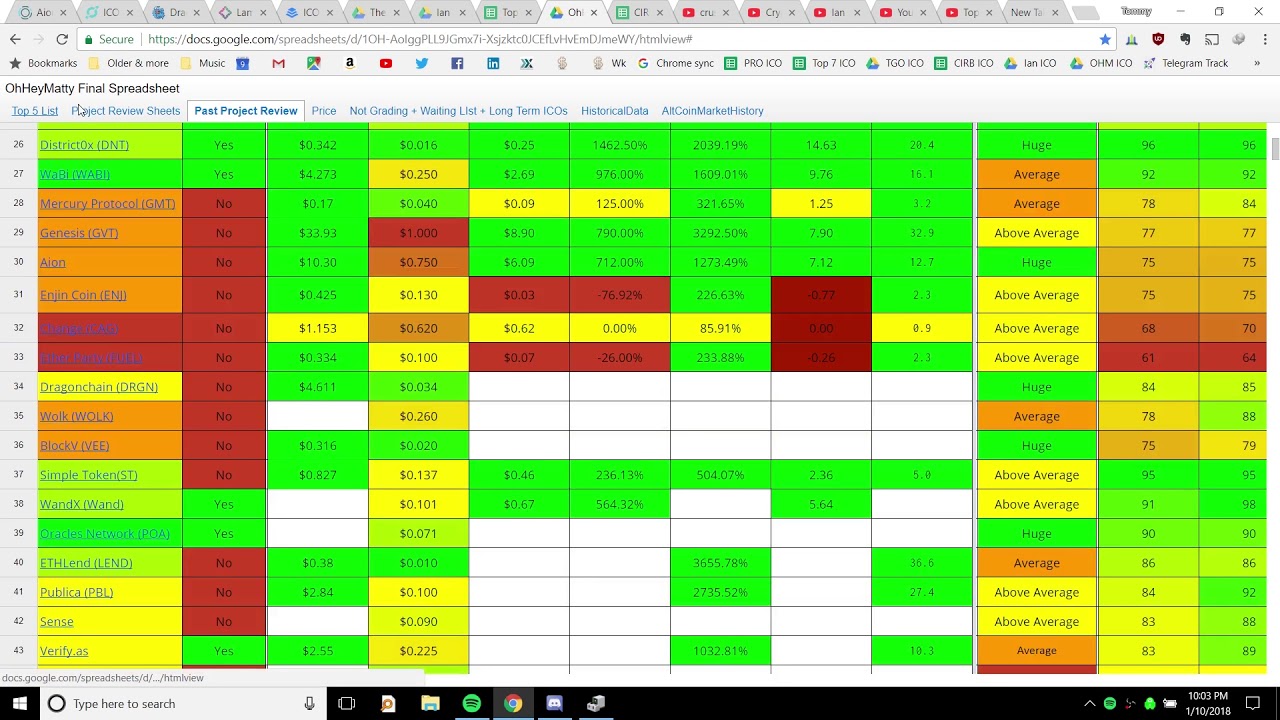Click Google Calendar bookmark icon
1280x720 pixels.
click(242, 63)
